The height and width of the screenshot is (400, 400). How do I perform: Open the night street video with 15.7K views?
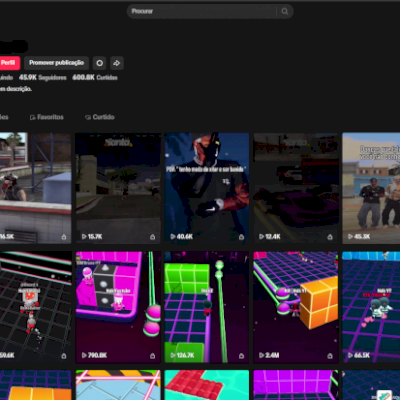point(118,188)
